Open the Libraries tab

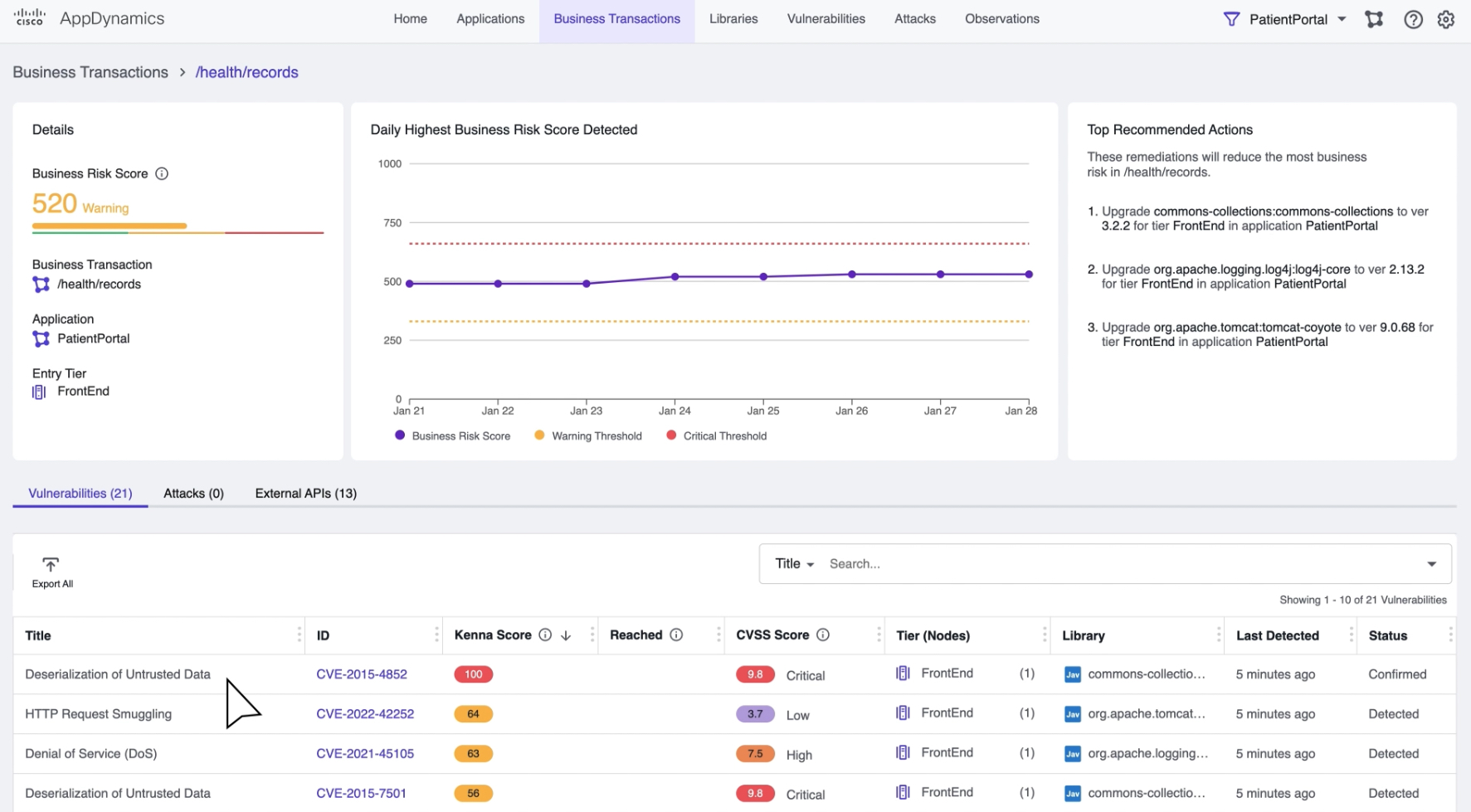coord(733,19)
